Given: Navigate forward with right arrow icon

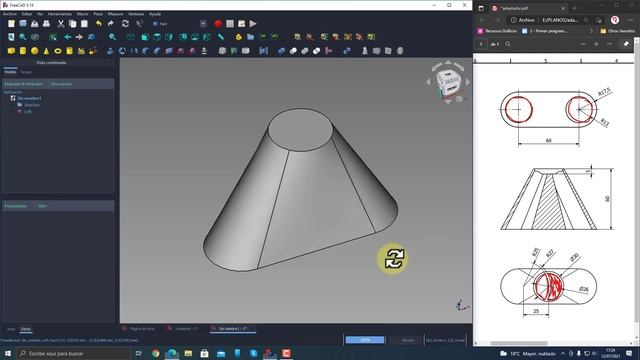Looking at the screenshot, I should [79, 37].
